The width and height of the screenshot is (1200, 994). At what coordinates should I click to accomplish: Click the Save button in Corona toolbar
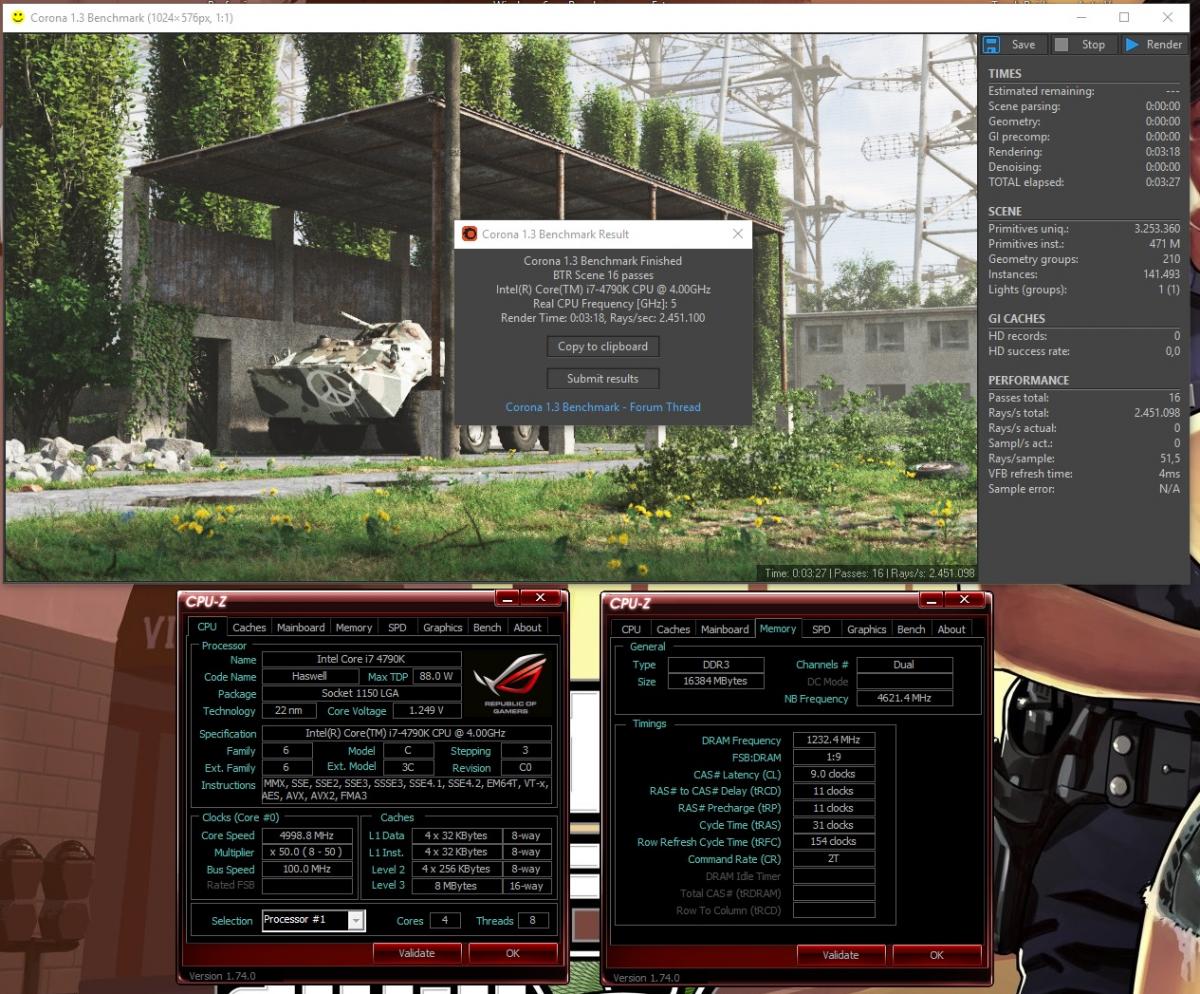[1013, 45]
